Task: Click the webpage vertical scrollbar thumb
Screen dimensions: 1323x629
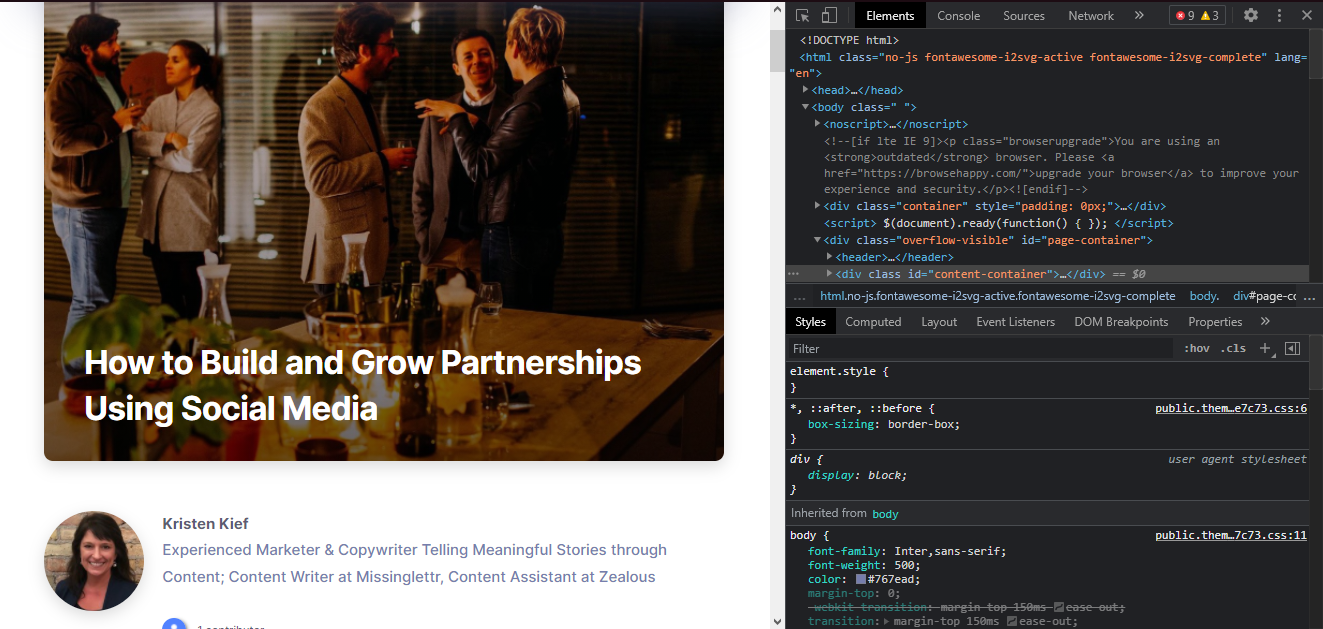Action: pos(777,50)
